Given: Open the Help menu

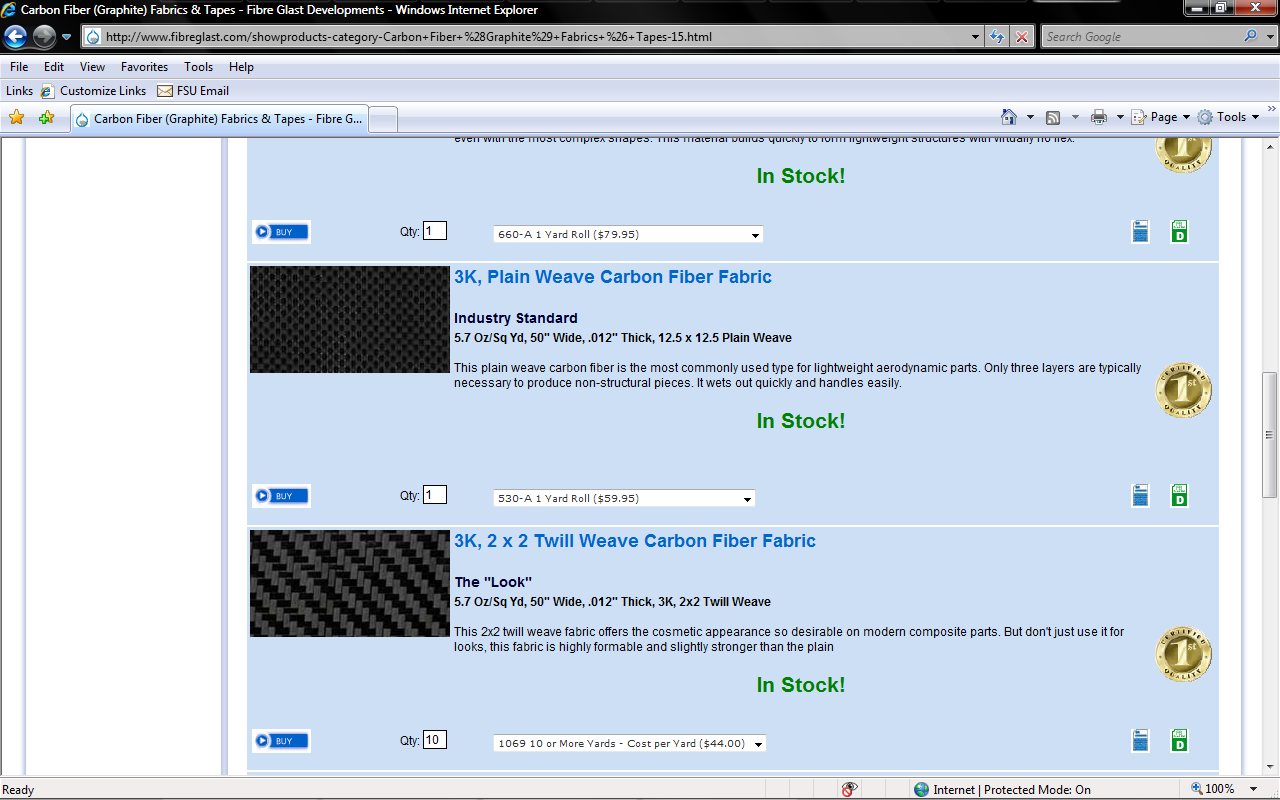Looking at the screenshot, I should click(241, 67).
